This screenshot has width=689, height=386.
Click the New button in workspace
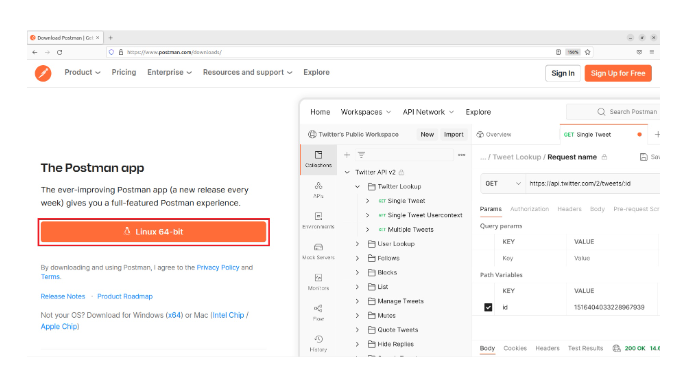tap(427, 135)
